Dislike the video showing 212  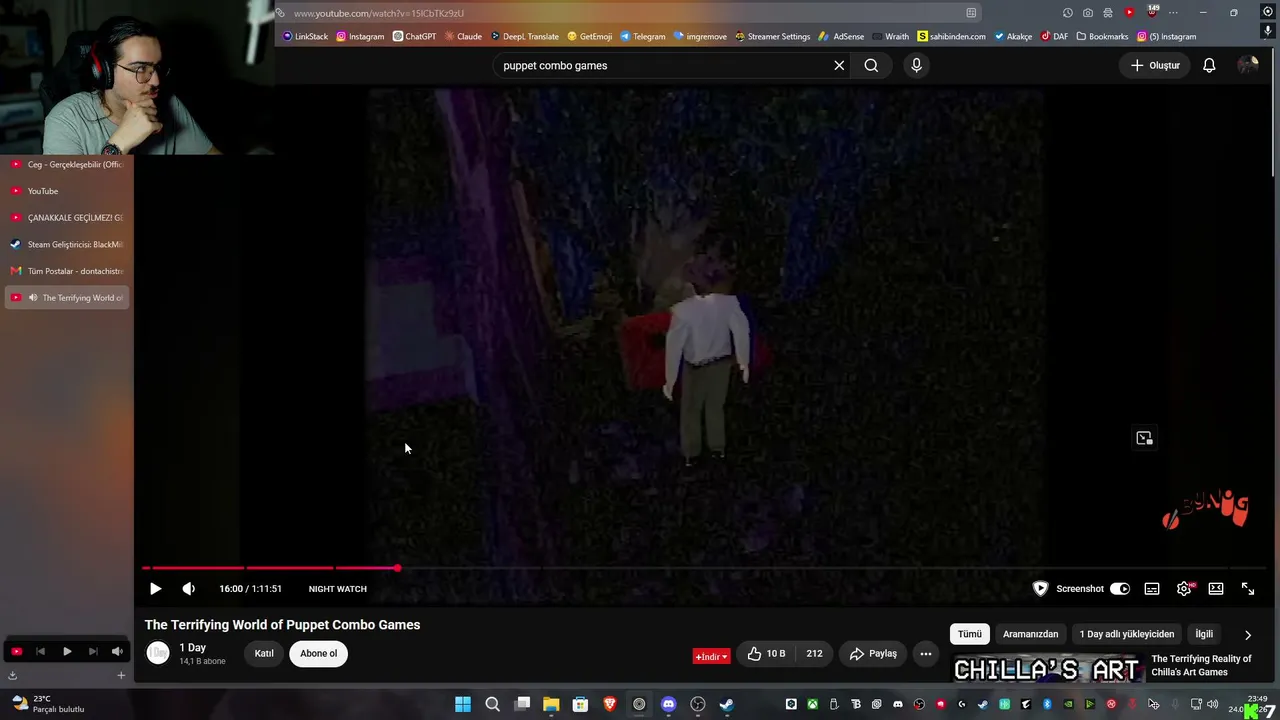[x=814, y=654]
